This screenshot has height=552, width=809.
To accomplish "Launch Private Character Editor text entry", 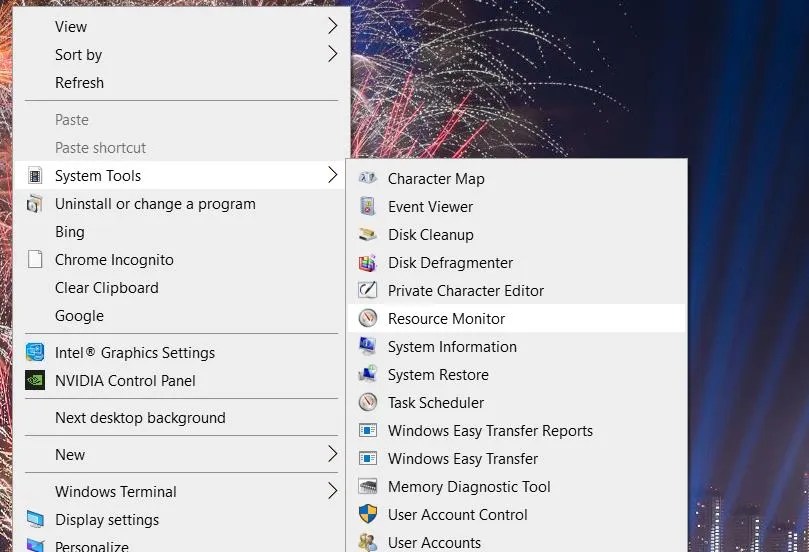I will point(466,290).
